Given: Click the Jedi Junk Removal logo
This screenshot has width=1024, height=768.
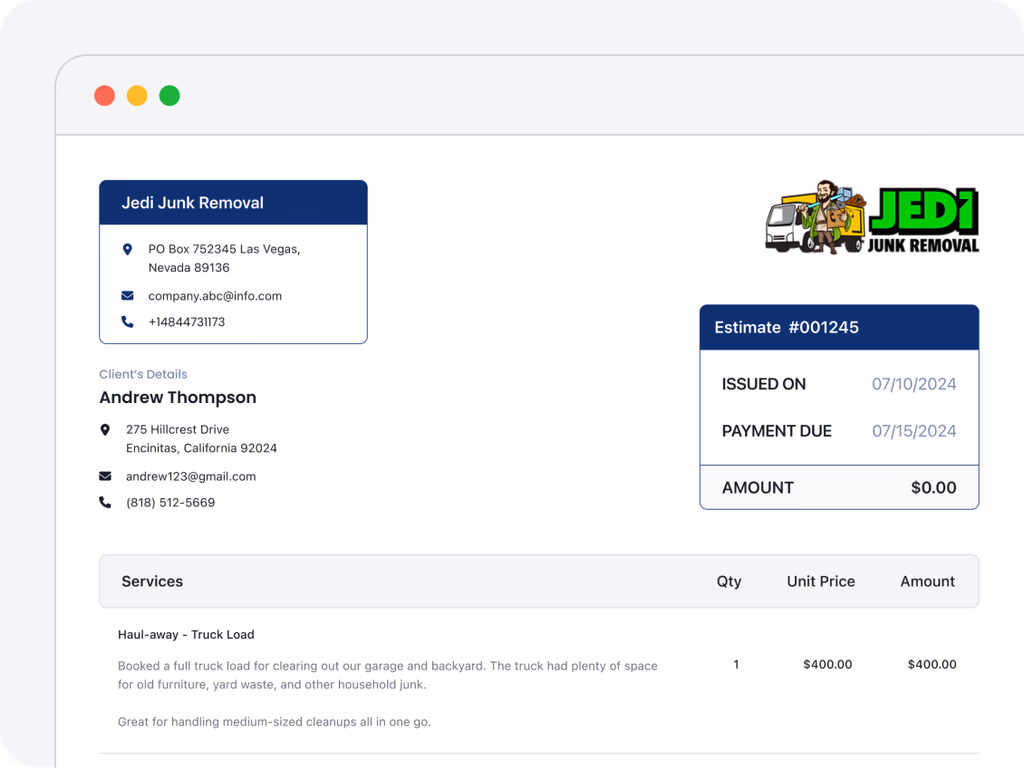Looking at the screenshot, I should coord(872,220).
